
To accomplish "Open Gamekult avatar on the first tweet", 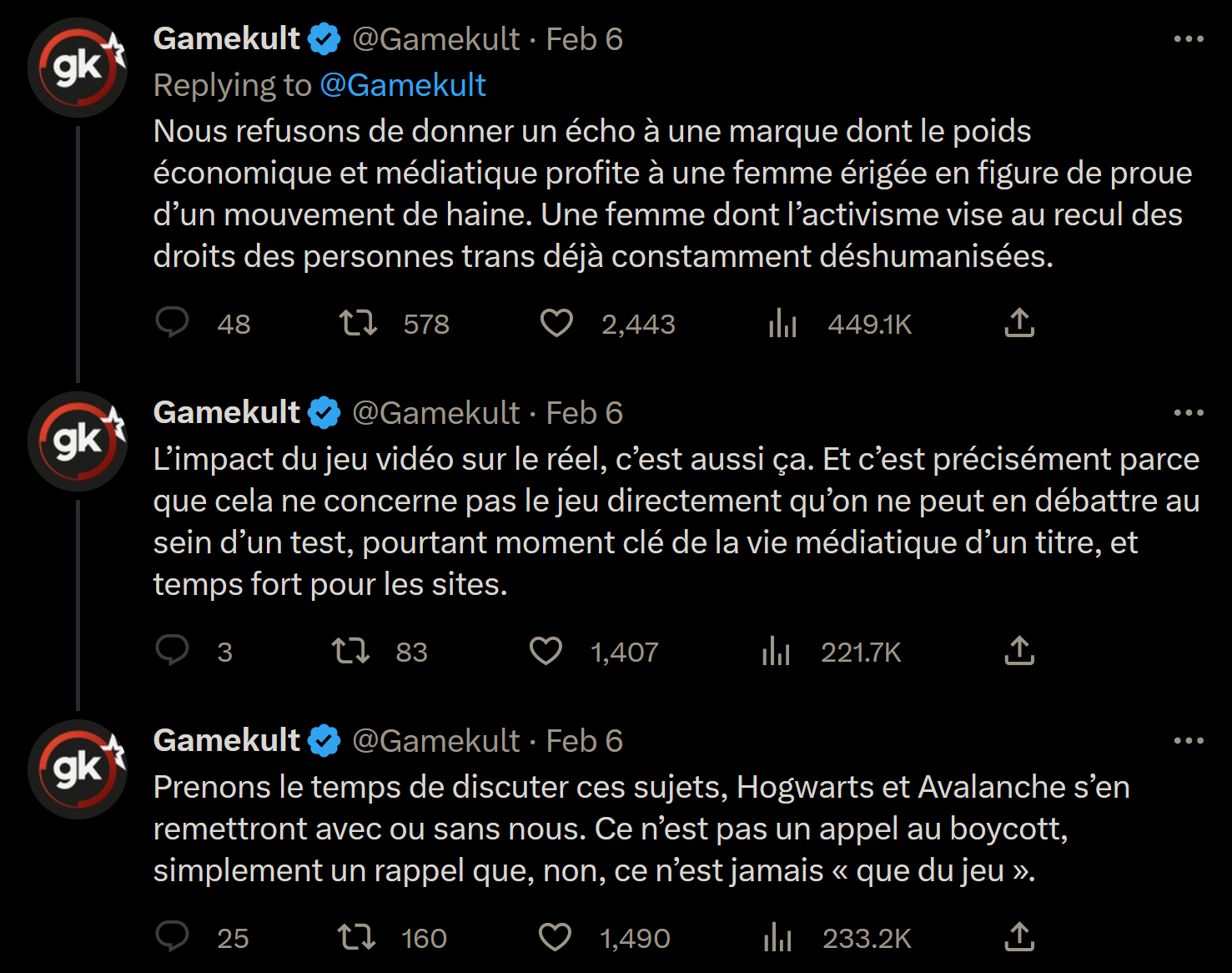I will tap(77, 68).
